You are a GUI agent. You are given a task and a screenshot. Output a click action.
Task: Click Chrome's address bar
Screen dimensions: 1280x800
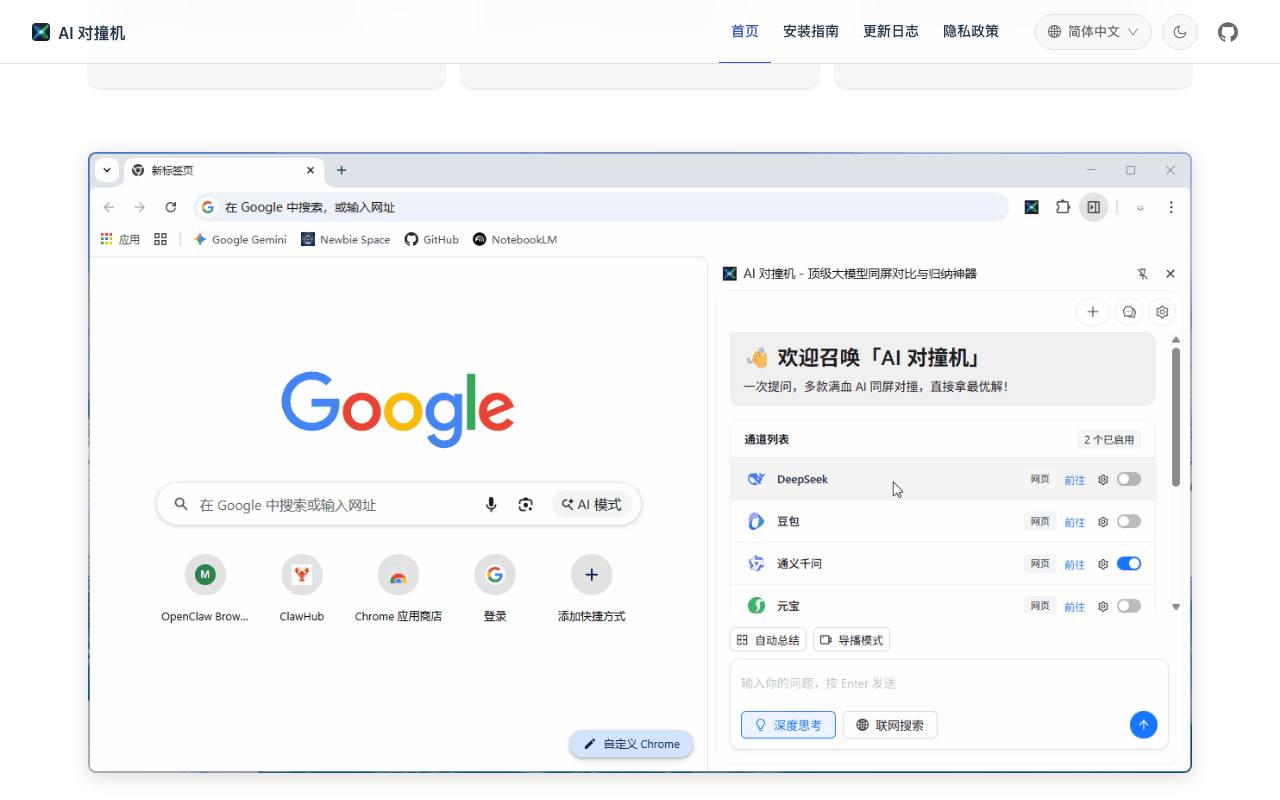click(601, 207)
